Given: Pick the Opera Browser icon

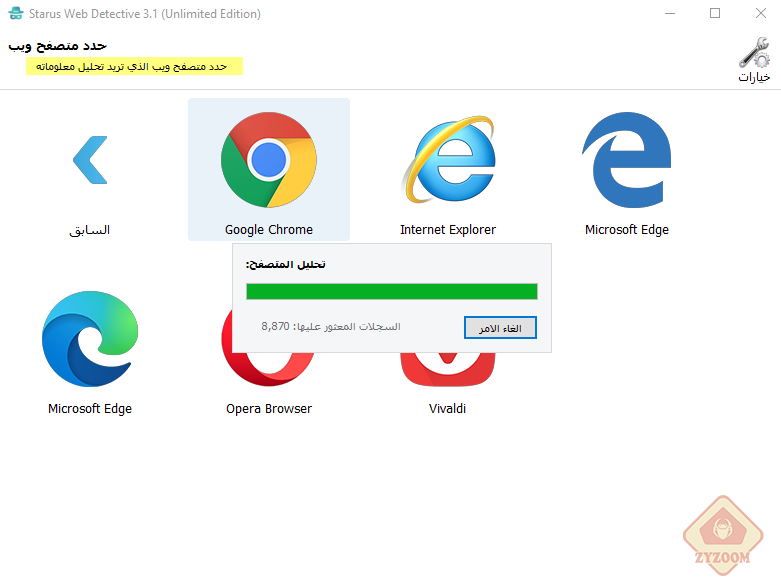Looking at the screenshot, I should click(269, 369).
